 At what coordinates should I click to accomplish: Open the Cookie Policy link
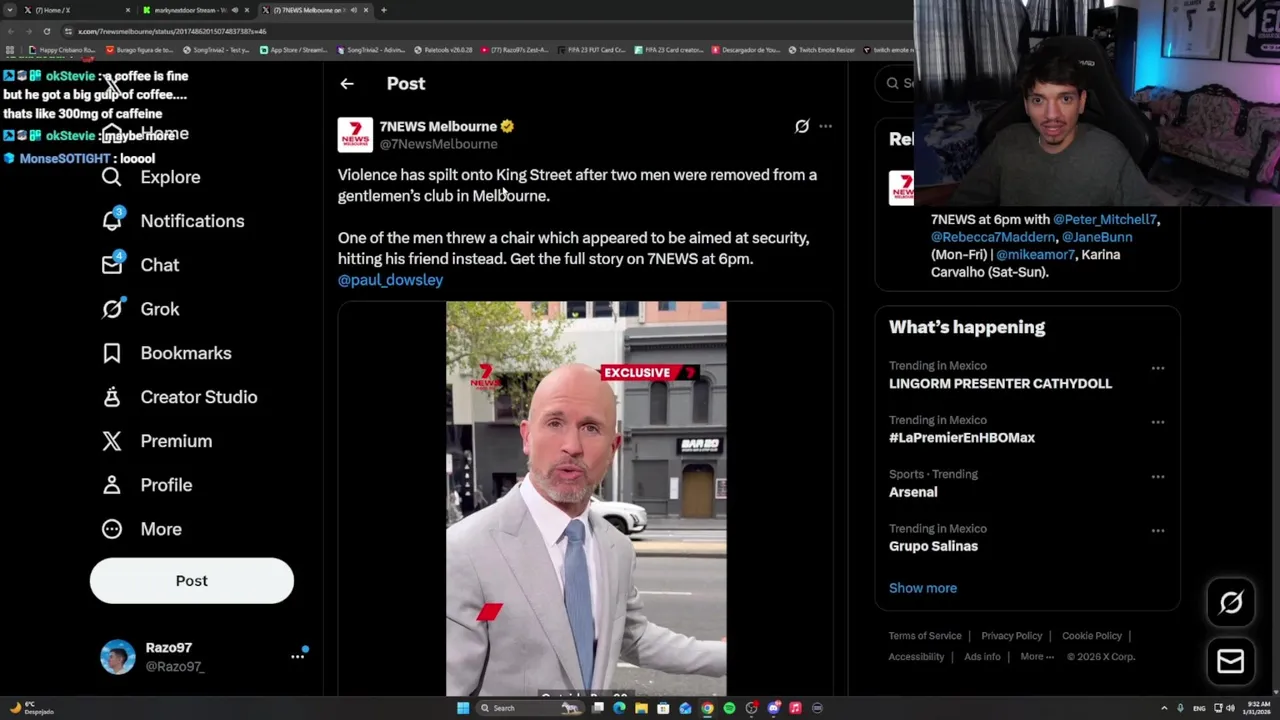1092,636
